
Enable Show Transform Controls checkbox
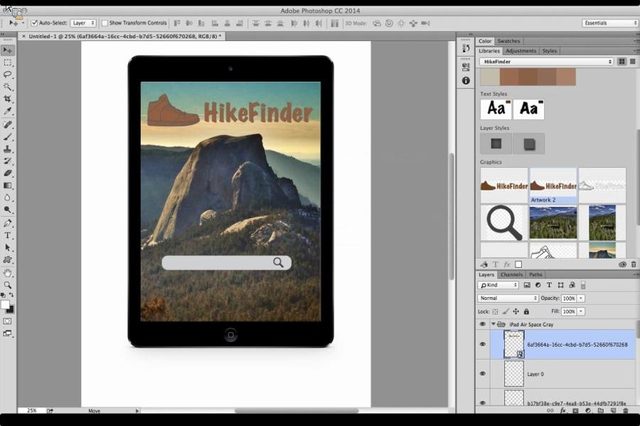tap(104, 23)
